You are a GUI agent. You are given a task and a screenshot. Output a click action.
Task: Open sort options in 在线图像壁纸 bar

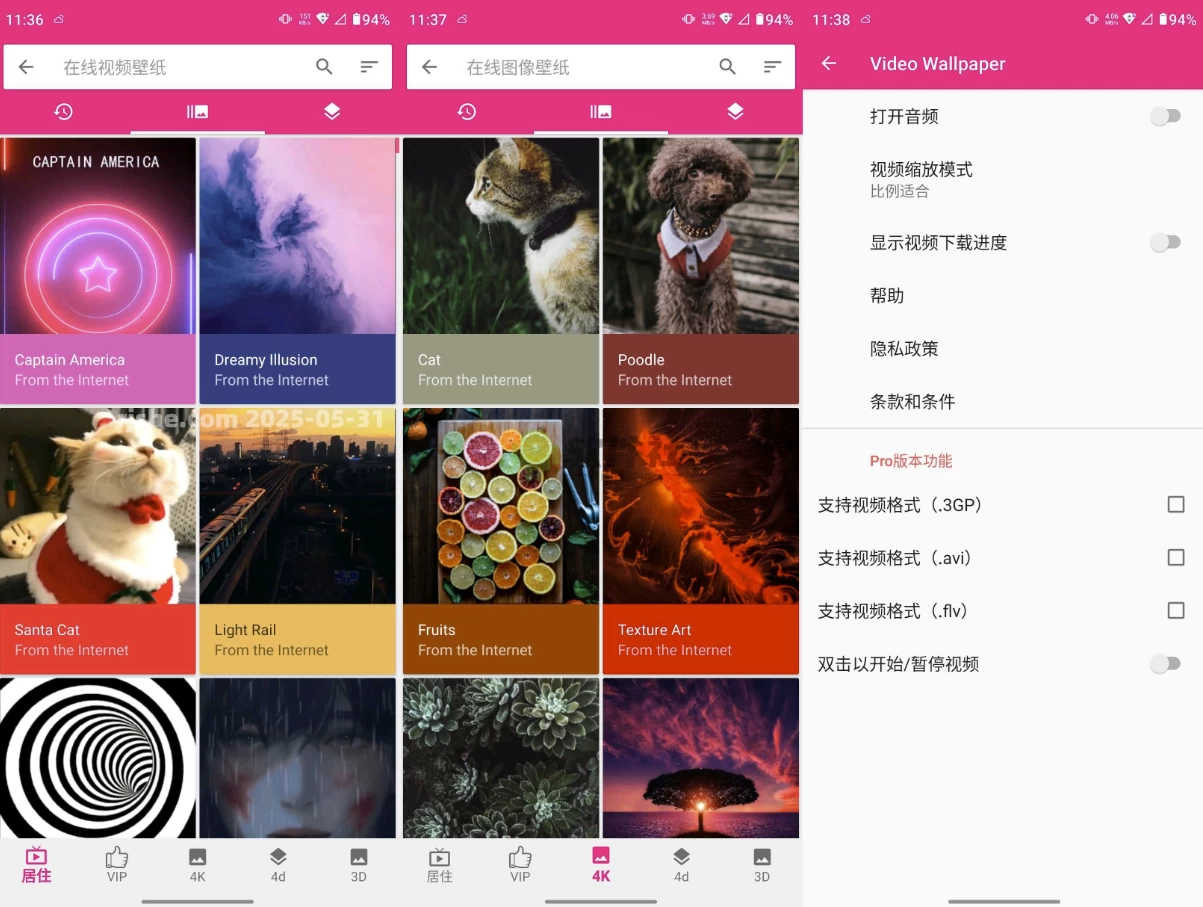(772, 67)
